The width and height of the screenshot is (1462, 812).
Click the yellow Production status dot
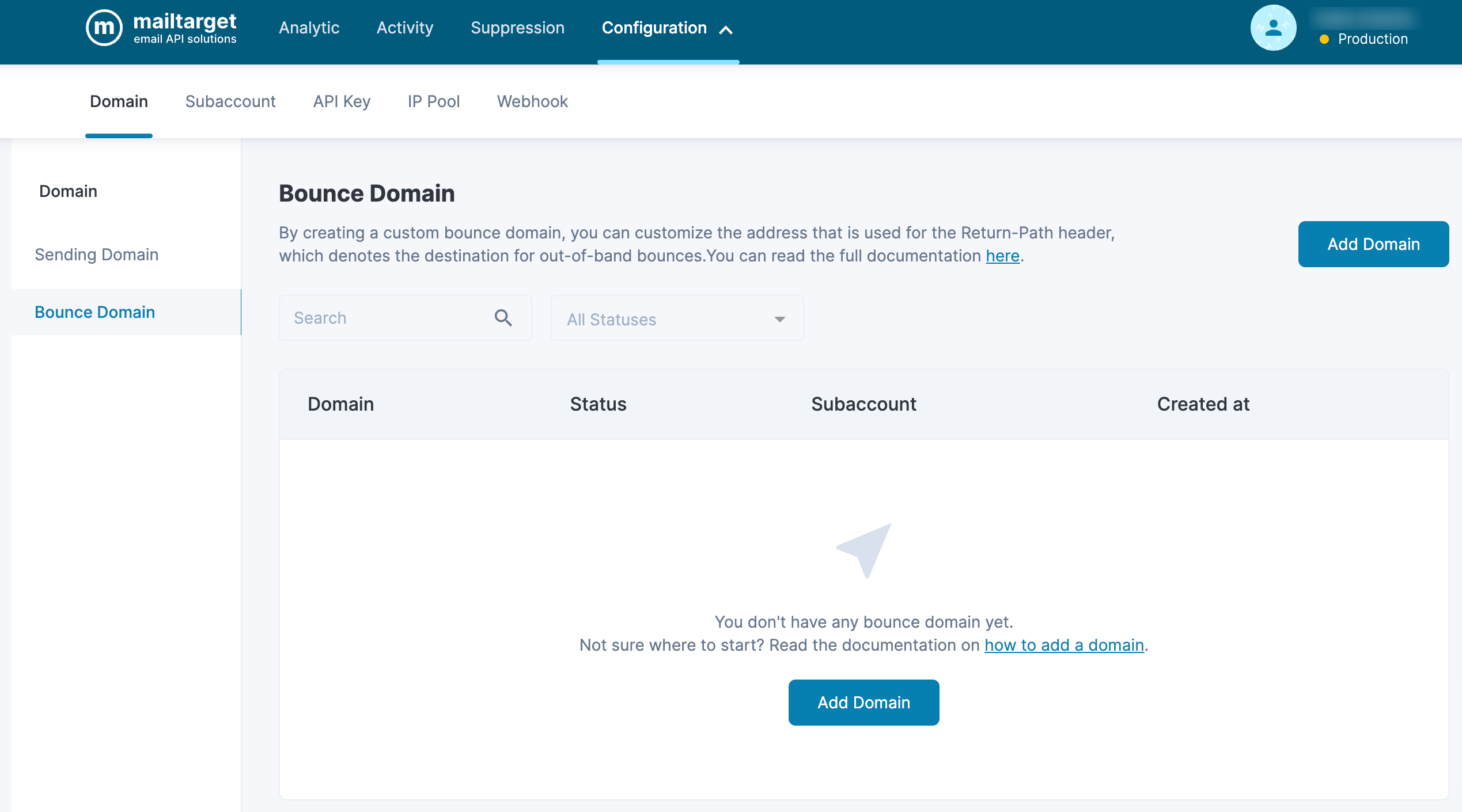point(1324,39)
